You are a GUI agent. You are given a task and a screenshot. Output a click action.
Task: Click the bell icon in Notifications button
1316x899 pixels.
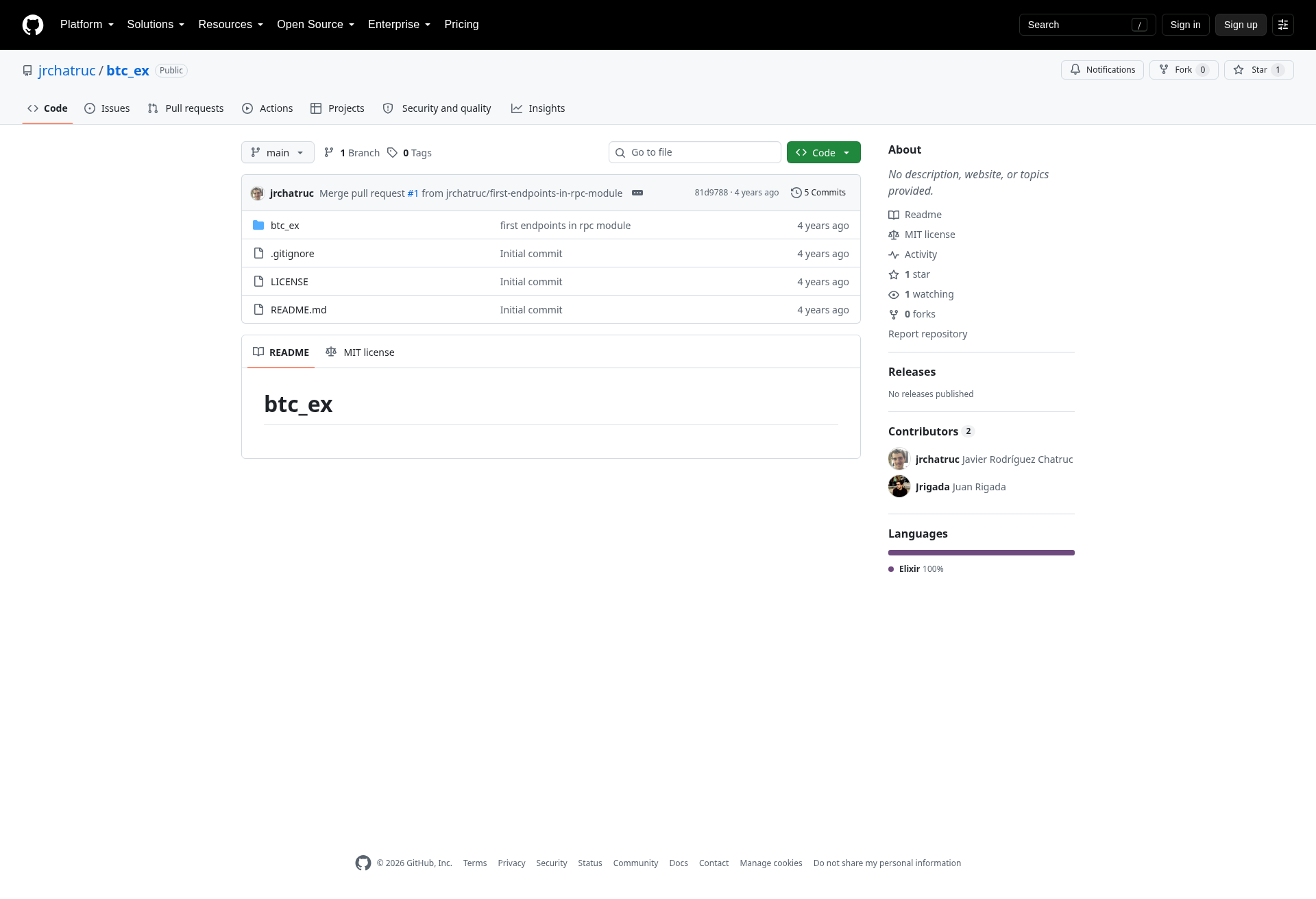pos(1075,69)
